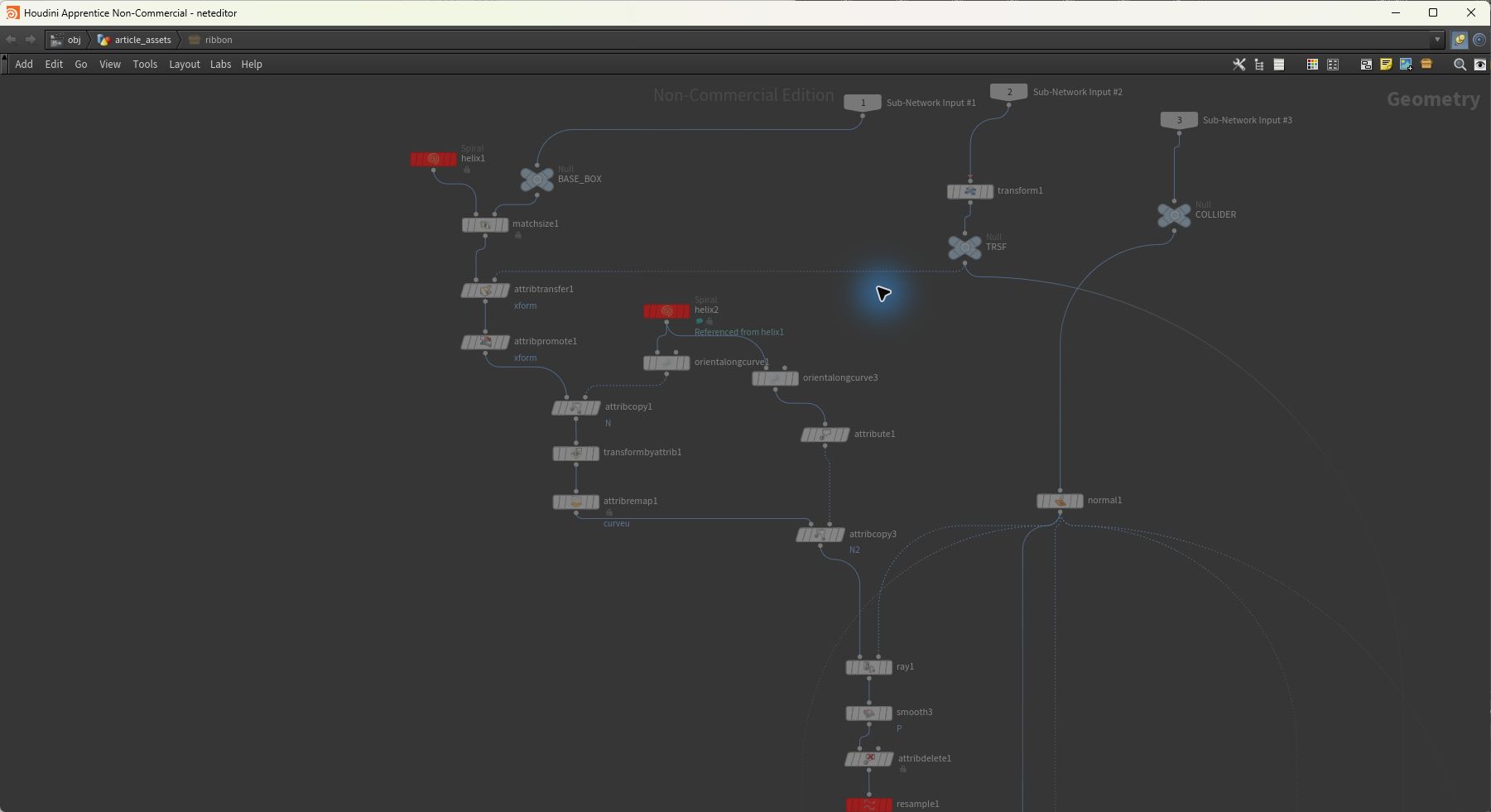Select the normal1 node
This screenshot has width=1491, height=812.
pyautogui.click(x=1060, y=501)
